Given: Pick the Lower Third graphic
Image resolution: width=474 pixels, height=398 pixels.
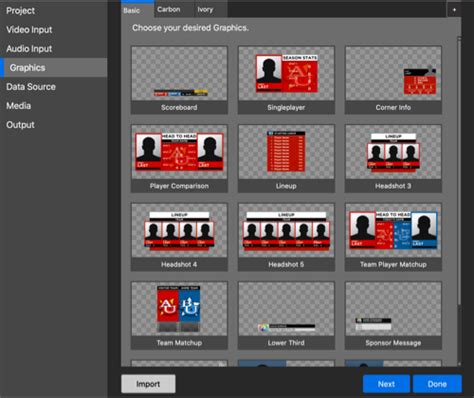Looking at the screenshot, I should click(x=286, y=315).
